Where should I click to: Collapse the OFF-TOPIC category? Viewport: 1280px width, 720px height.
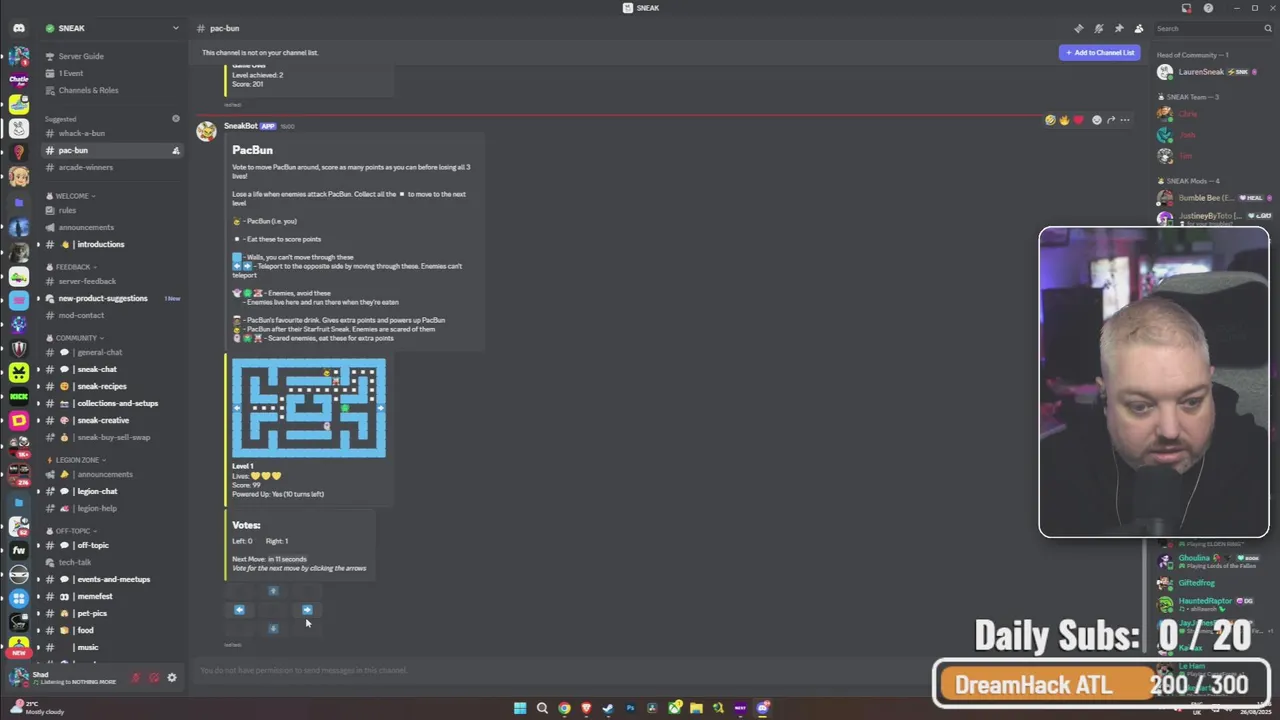click(x=72, y=531)
